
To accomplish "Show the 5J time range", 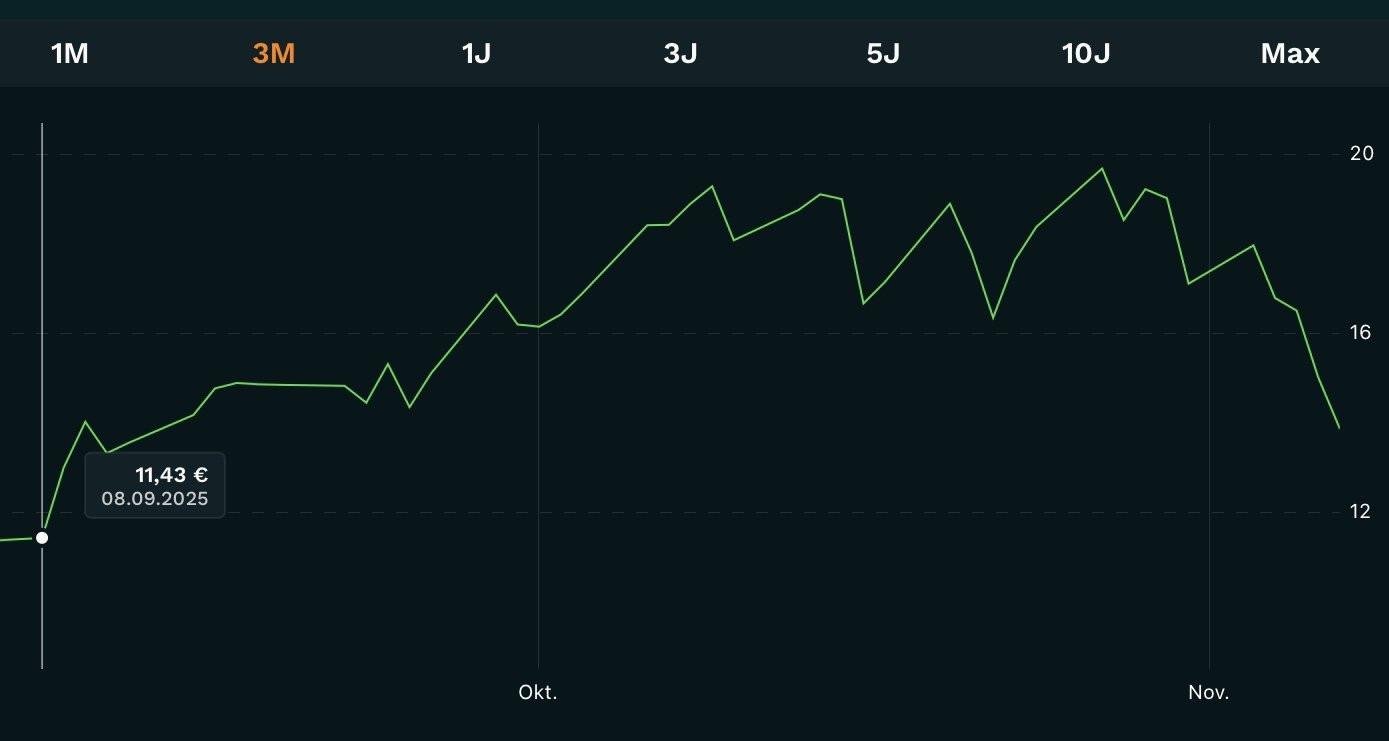I will point(883,54).
